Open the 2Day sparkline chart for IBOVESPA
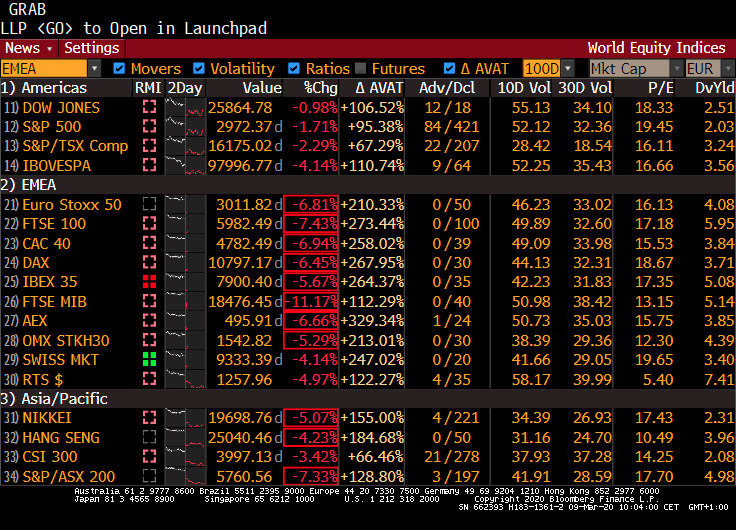This screenshot has width=736, height=530. (185, 165)
